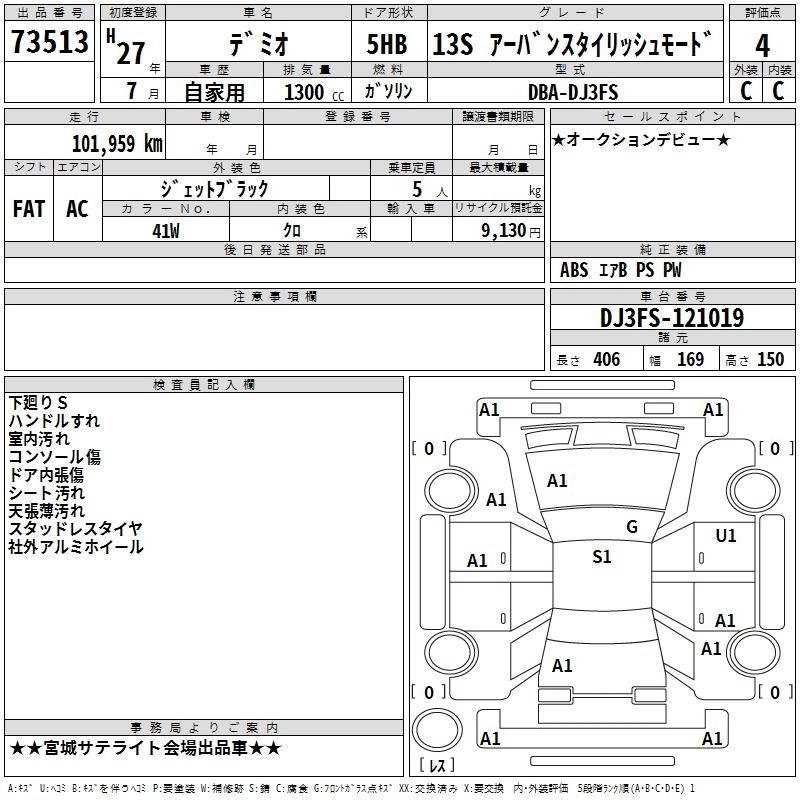Click the interior color クロ

(292, 231)
